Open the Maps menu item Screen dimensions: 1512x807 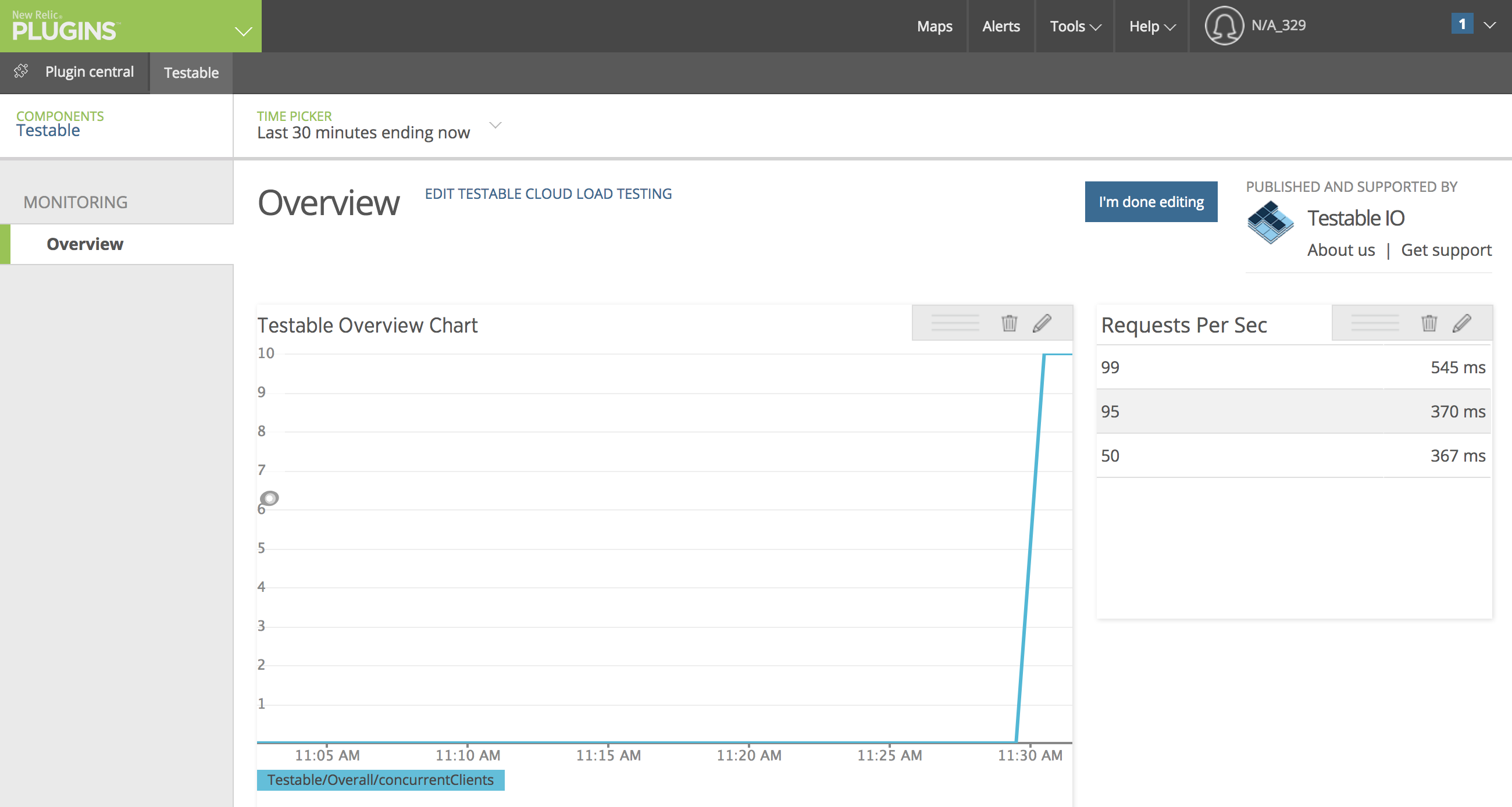[935, 26]
